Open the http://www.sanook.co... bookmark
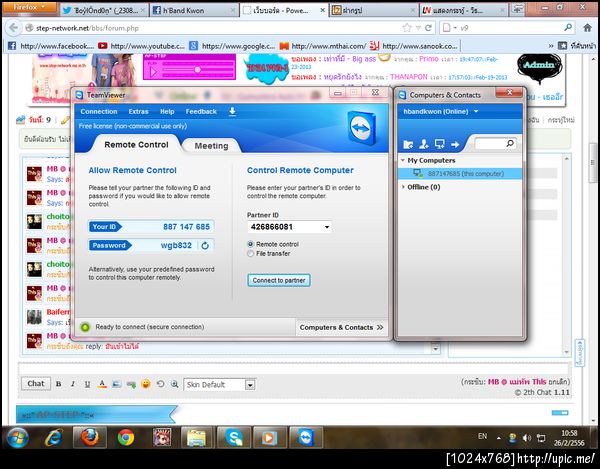Screen dimensions: 600x469 click(414, 46)
